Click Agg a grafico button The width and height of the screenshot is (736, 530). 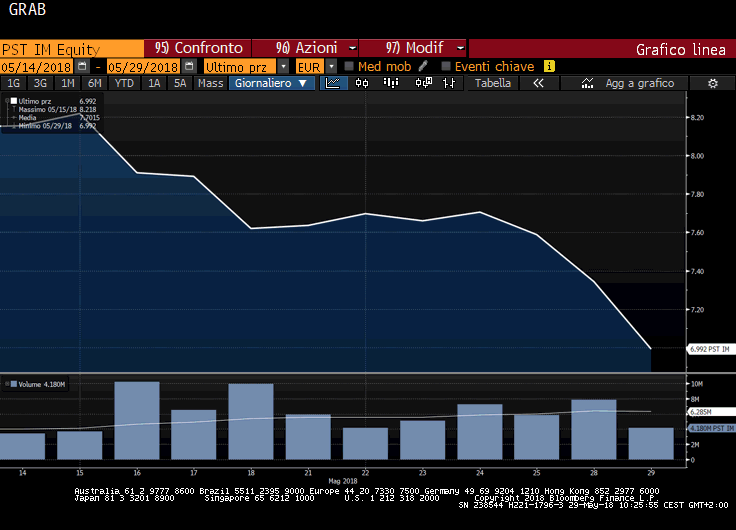[x=639, y=84]
